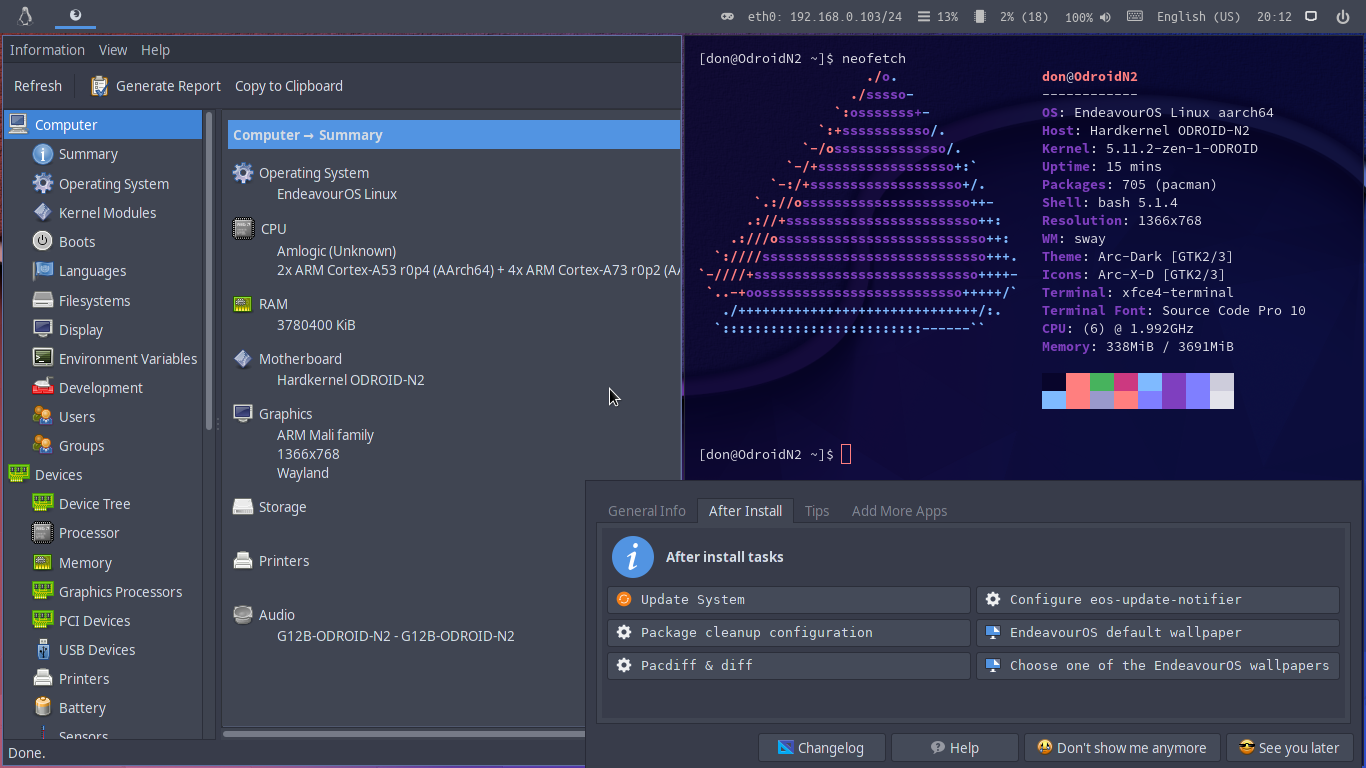Open the Development sidebar entry
This screenshot has height=768, width=1366.
tap(100, 387)
